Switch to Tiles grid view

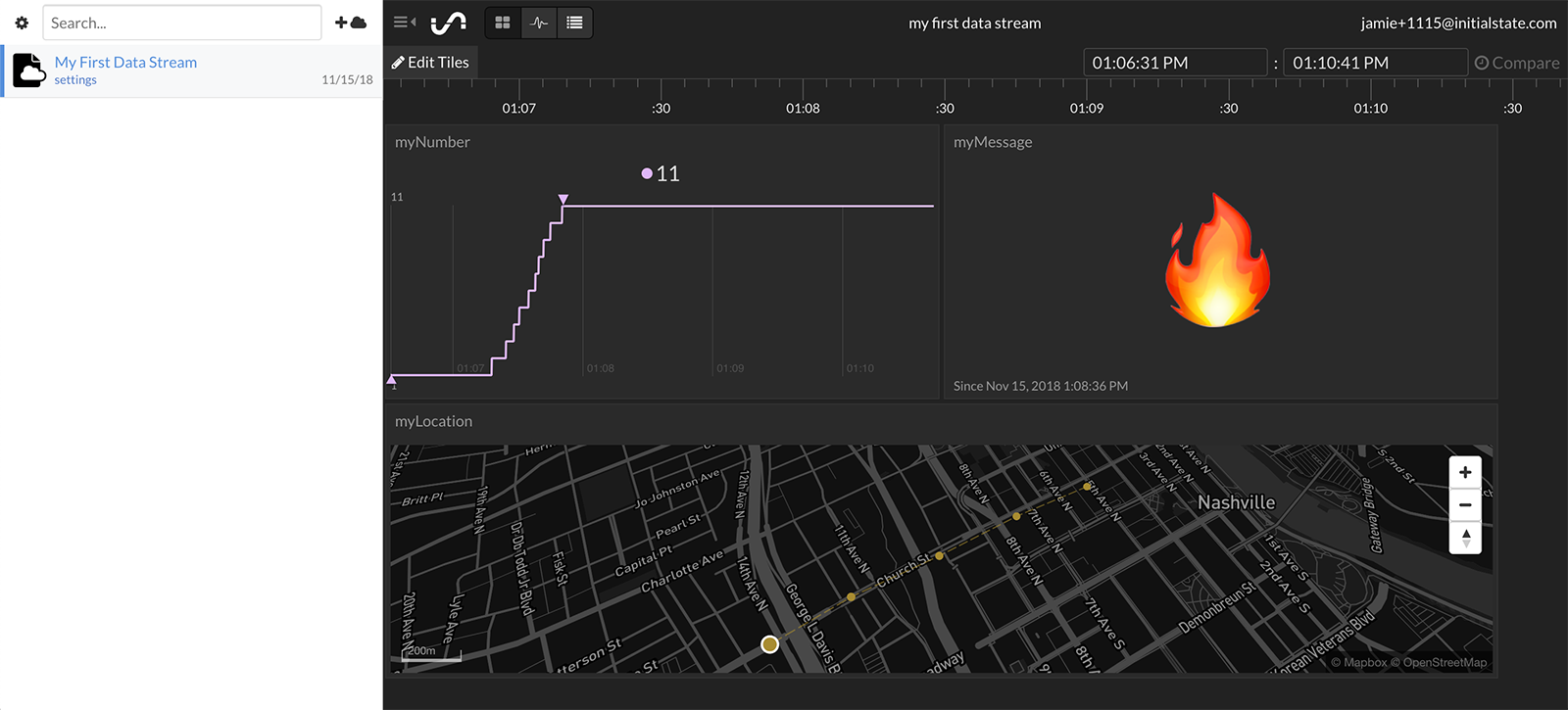click(503, 23)
